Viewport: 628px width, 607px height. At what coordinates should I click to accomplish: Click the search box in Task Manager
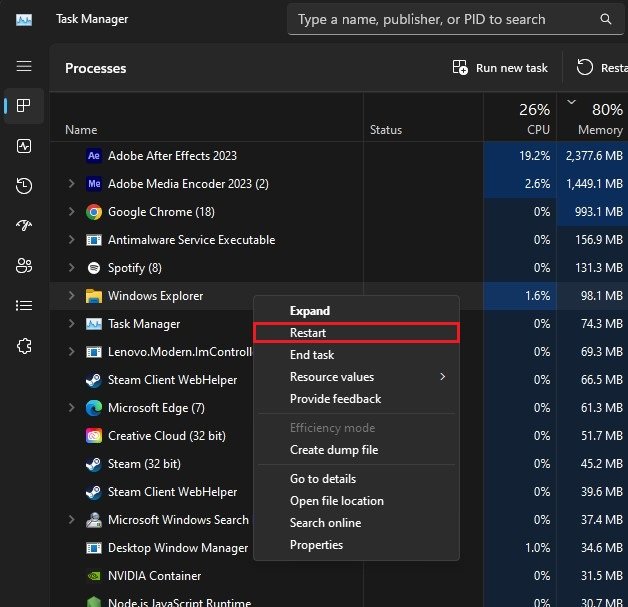(x=445, y=19)
